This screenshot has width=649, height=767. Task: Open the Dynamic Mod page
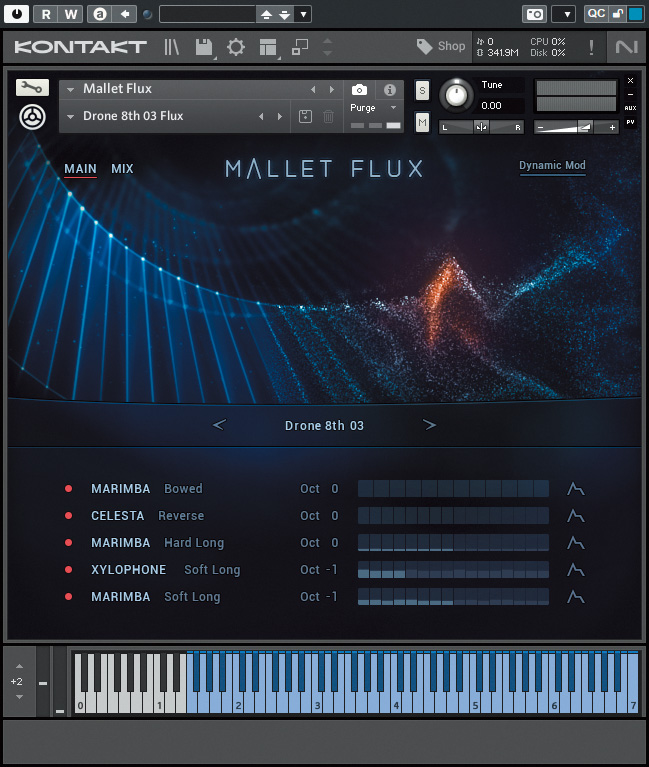click(552, 166)
